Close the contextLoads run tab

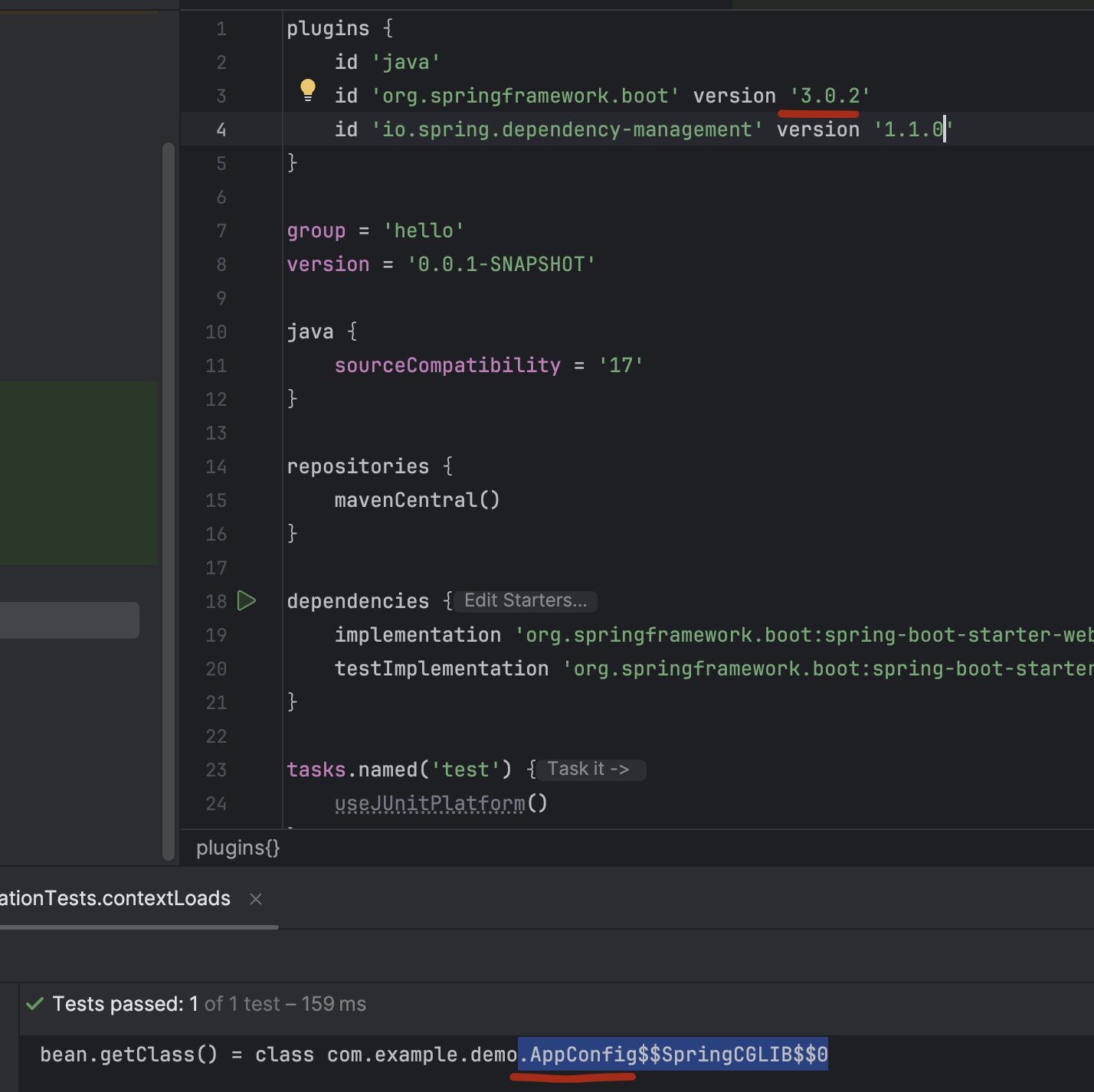(x=256, y=899)
